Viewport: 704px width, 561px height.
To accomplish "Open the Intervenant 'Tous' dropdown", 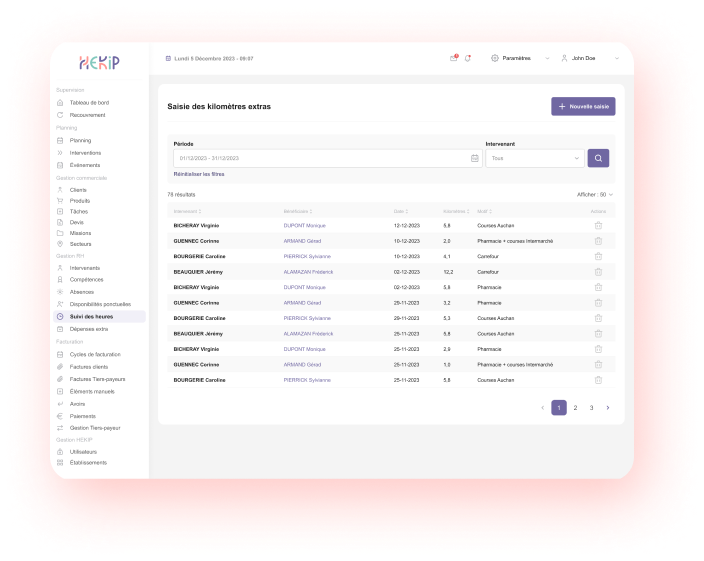I will (535, 158).
